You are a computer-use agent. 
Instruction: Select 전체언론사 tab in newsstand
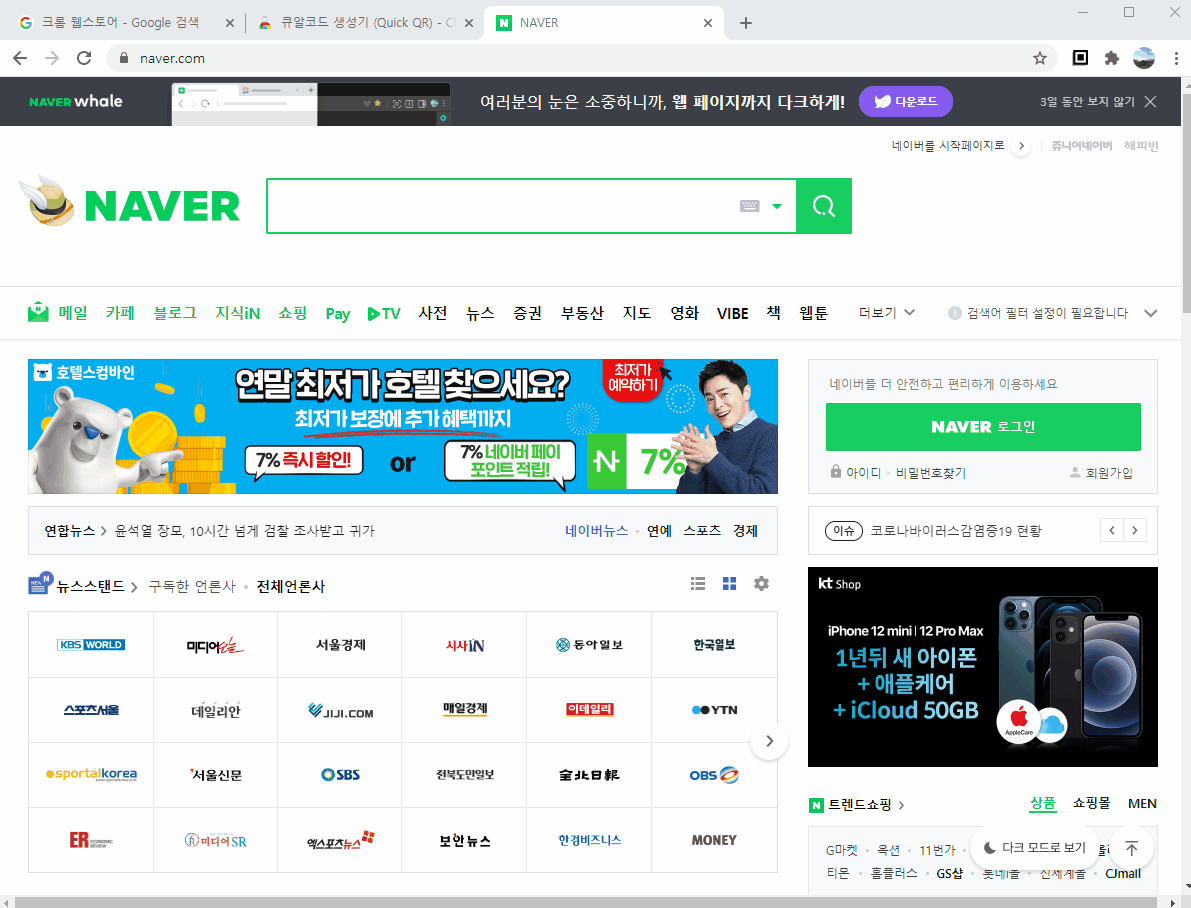(x=291, y=587)
